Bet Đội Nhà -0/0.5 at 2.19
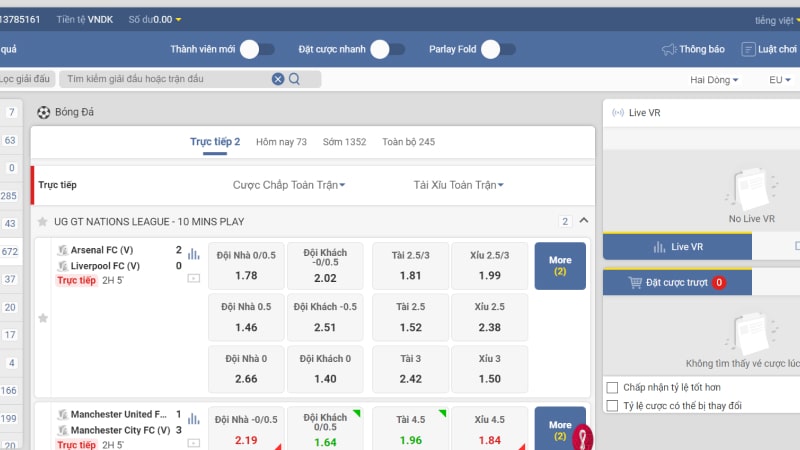This screenshot has width=800, height=450. [246, 429]
